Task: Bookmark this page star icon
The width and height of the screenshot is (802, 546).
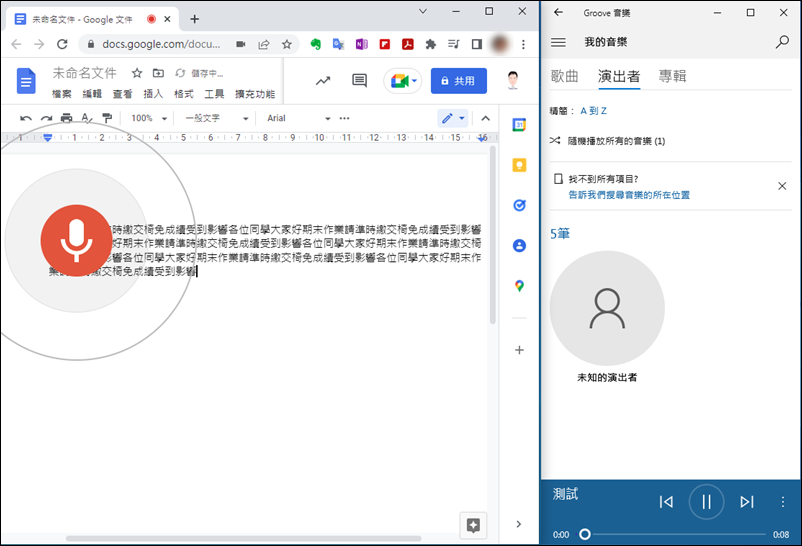Action: [287, 45]
